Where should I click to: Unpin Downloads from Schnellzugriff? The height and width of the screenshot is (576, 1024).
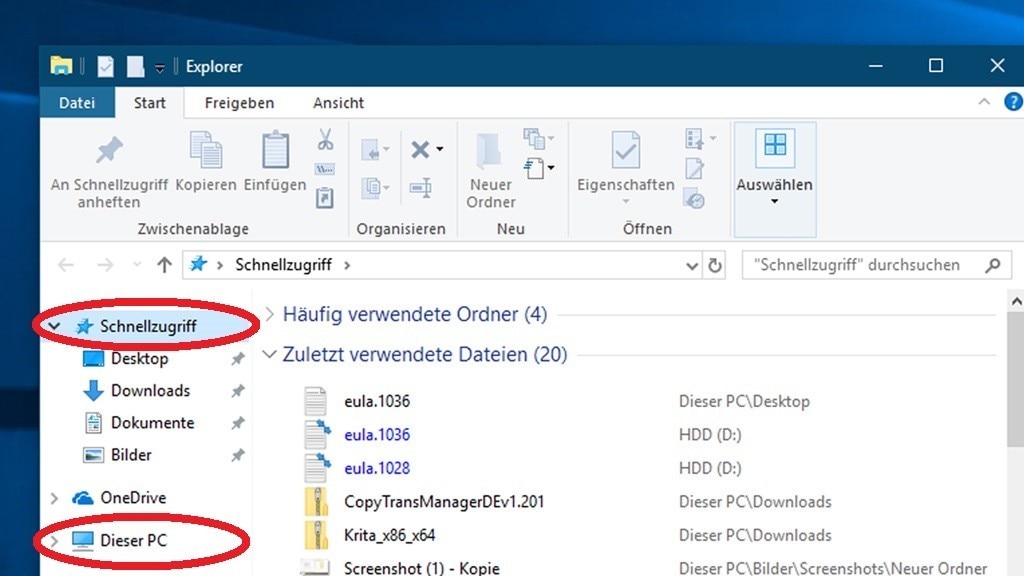(237, 390)
